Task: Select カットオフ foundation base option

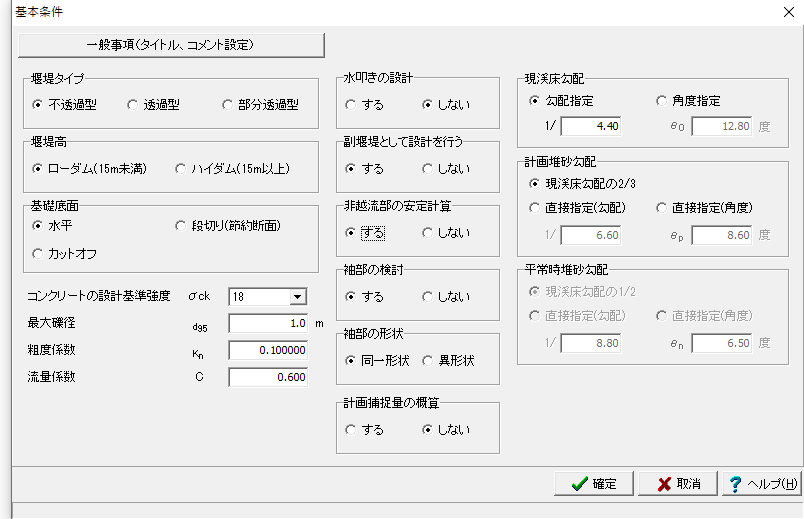Action: [x=38, y=254]
